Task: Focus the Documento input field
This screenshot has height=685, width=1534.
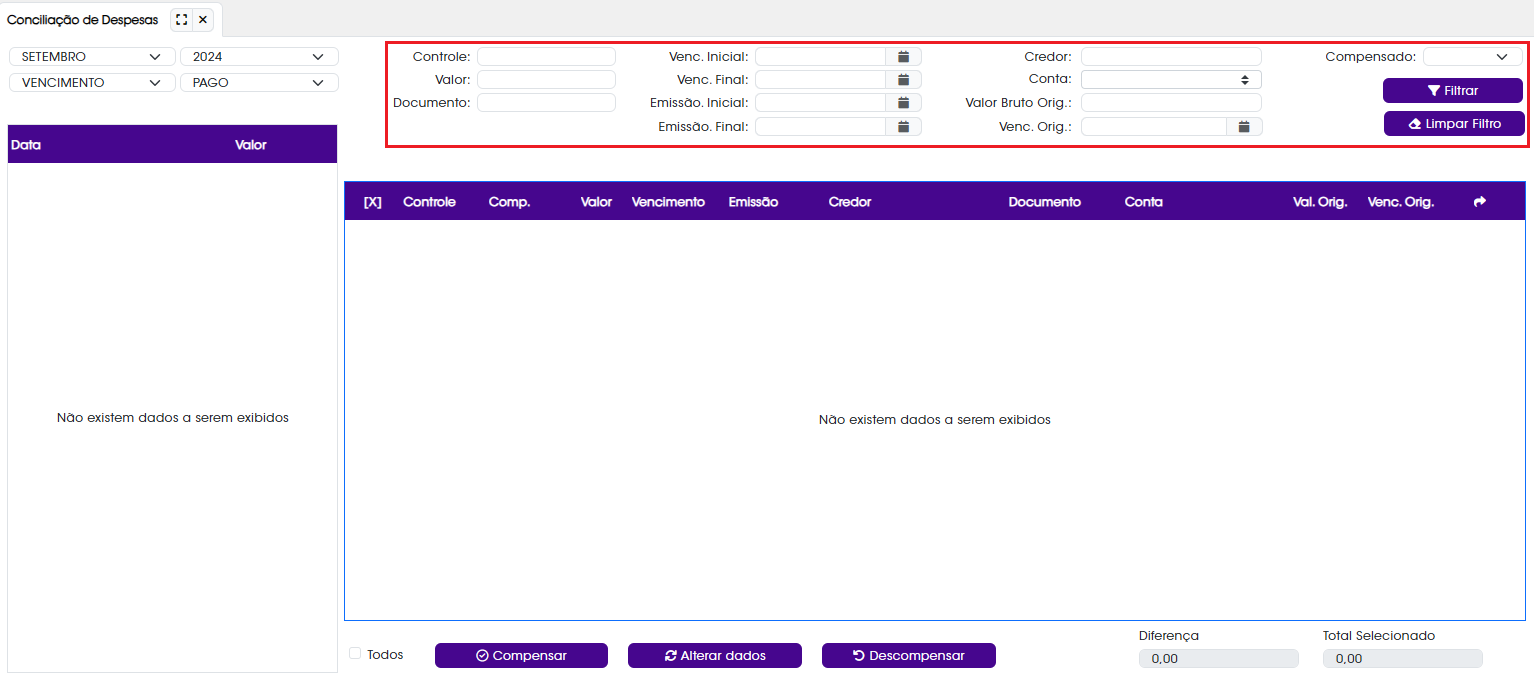Action: tap(546, 102)
